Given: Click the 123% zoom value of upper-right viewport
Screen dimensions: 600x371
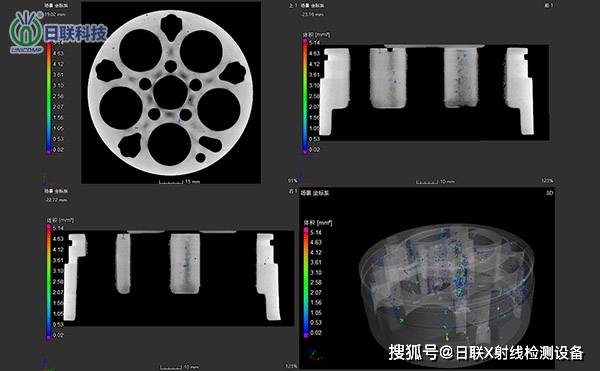Looking at the screenshot, I should 548,180.
